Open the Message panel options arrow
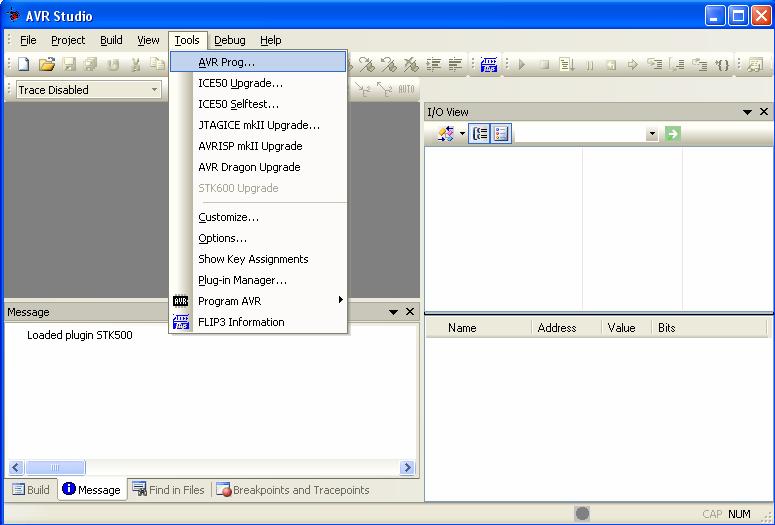This screenshot has width=775, height=525. pyautogui.click(x=393, y=312)
